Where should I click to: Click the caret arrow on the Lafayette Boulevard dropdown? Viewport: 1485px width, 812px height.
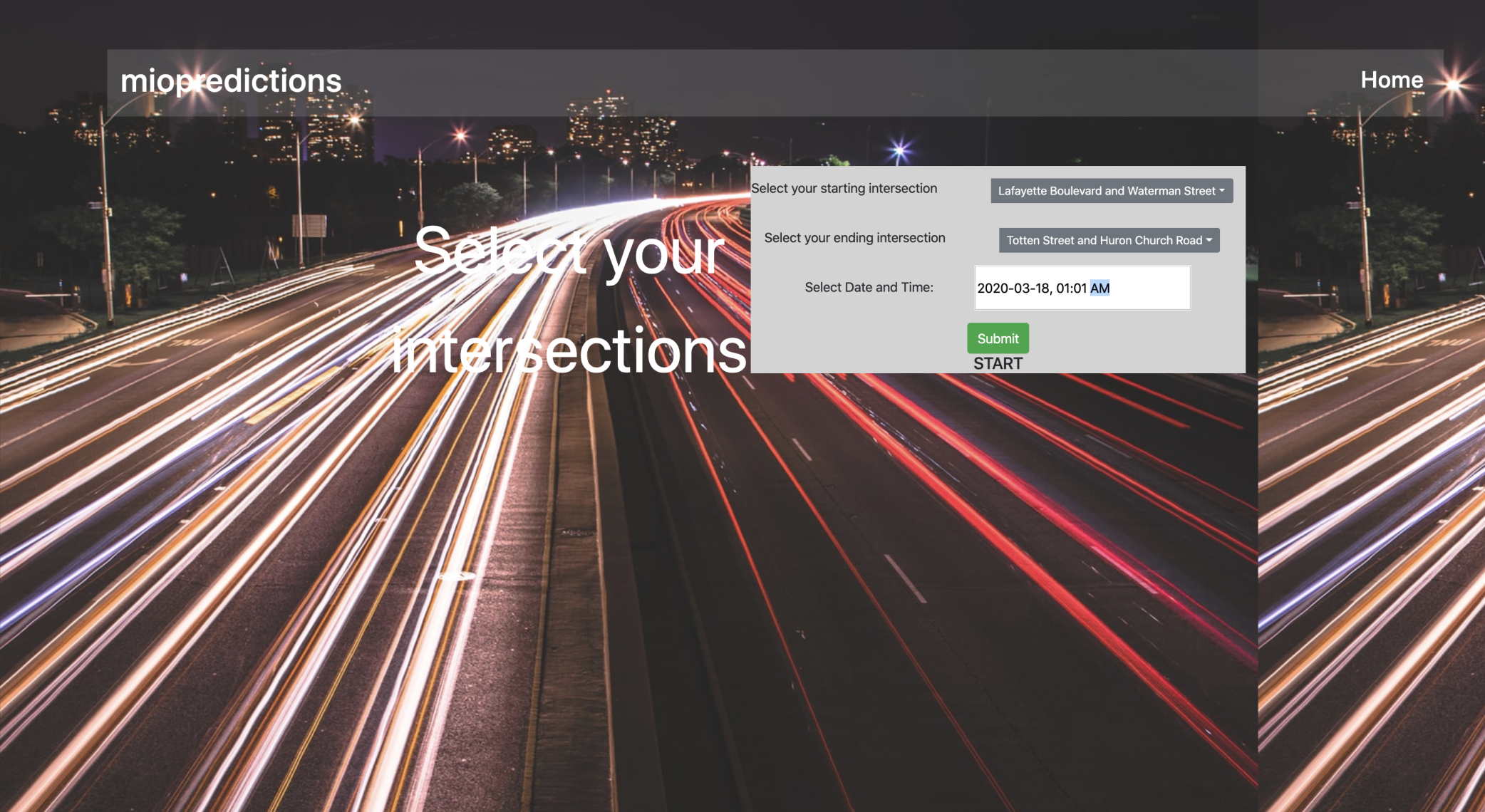tap(1222, 190)
